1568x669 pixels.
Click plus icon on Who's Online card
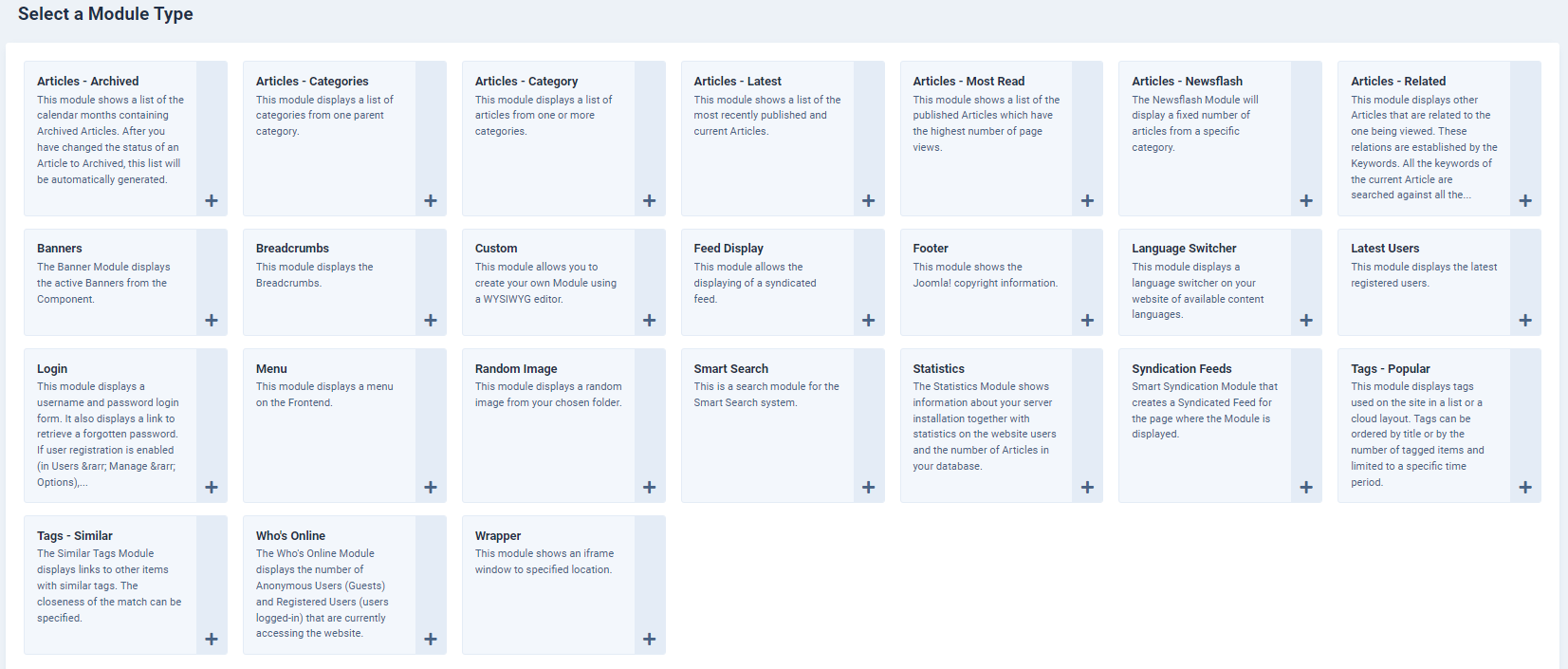(x=431, y=639)
